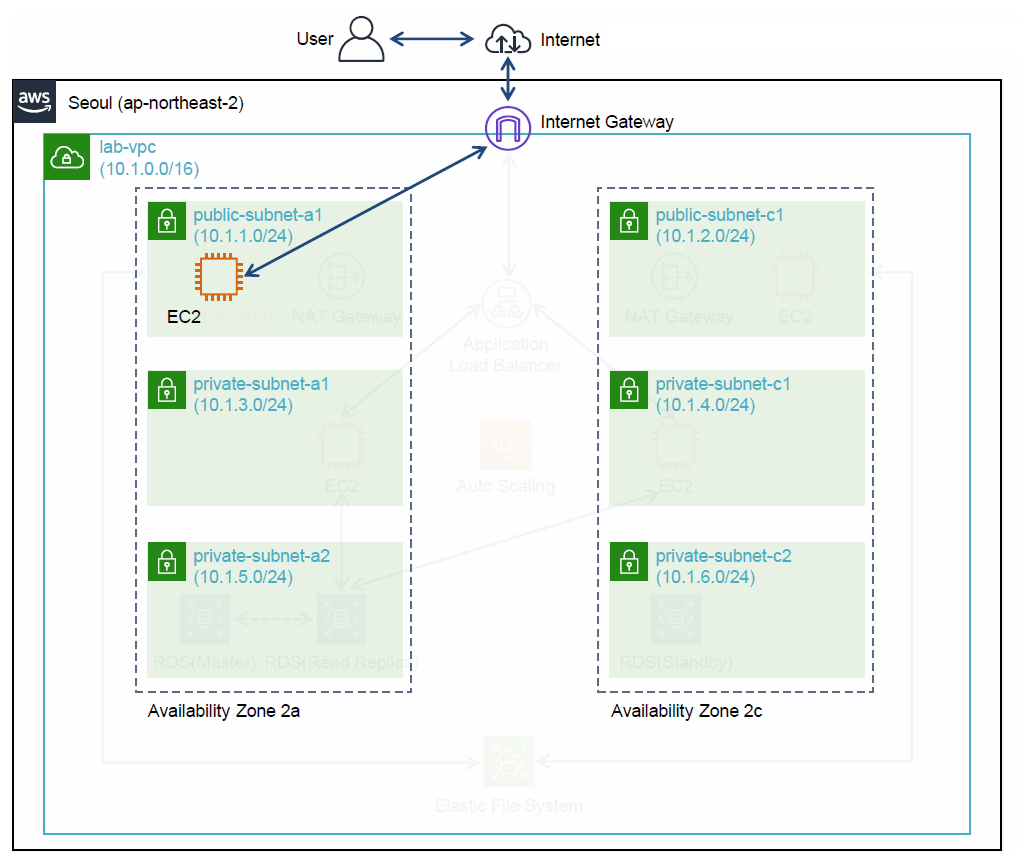Click the 'Internet Gateway' text label
The image size is (1018, 856).
click(607, 122)
